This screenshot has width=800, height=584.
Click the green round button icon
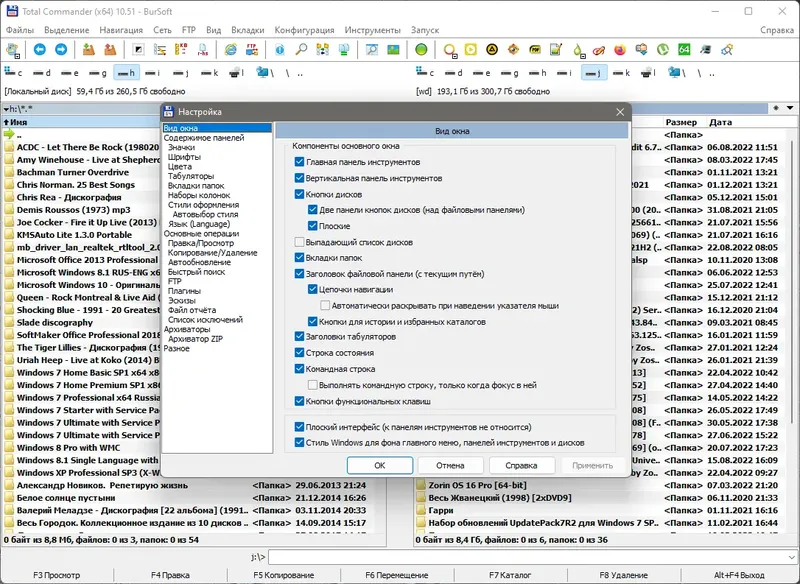[421, 49]
